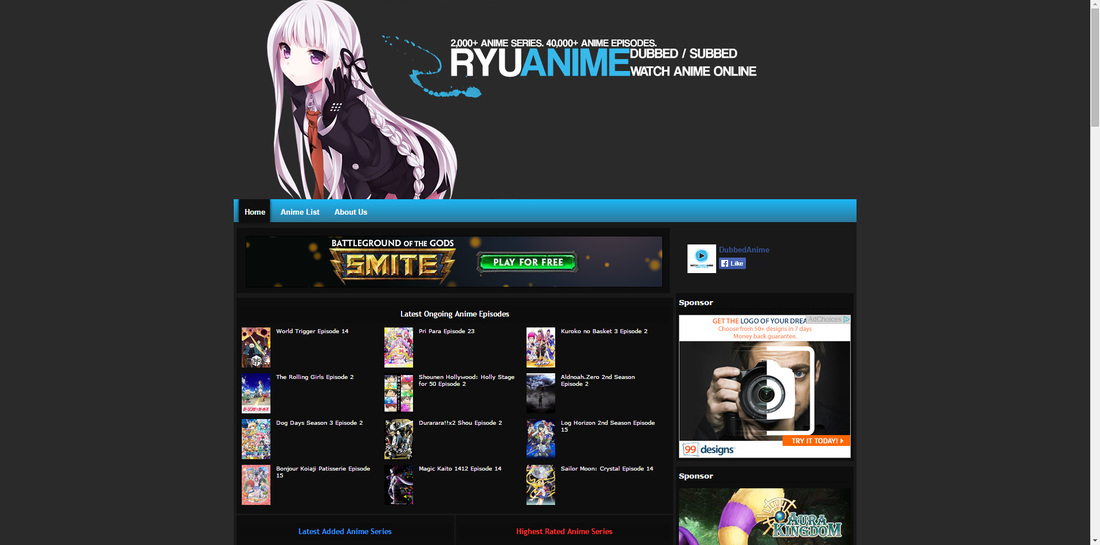Open Magic Kaito 1412 Episode 14
This screenshot has width=1100, height=545.
click(460, 469)
